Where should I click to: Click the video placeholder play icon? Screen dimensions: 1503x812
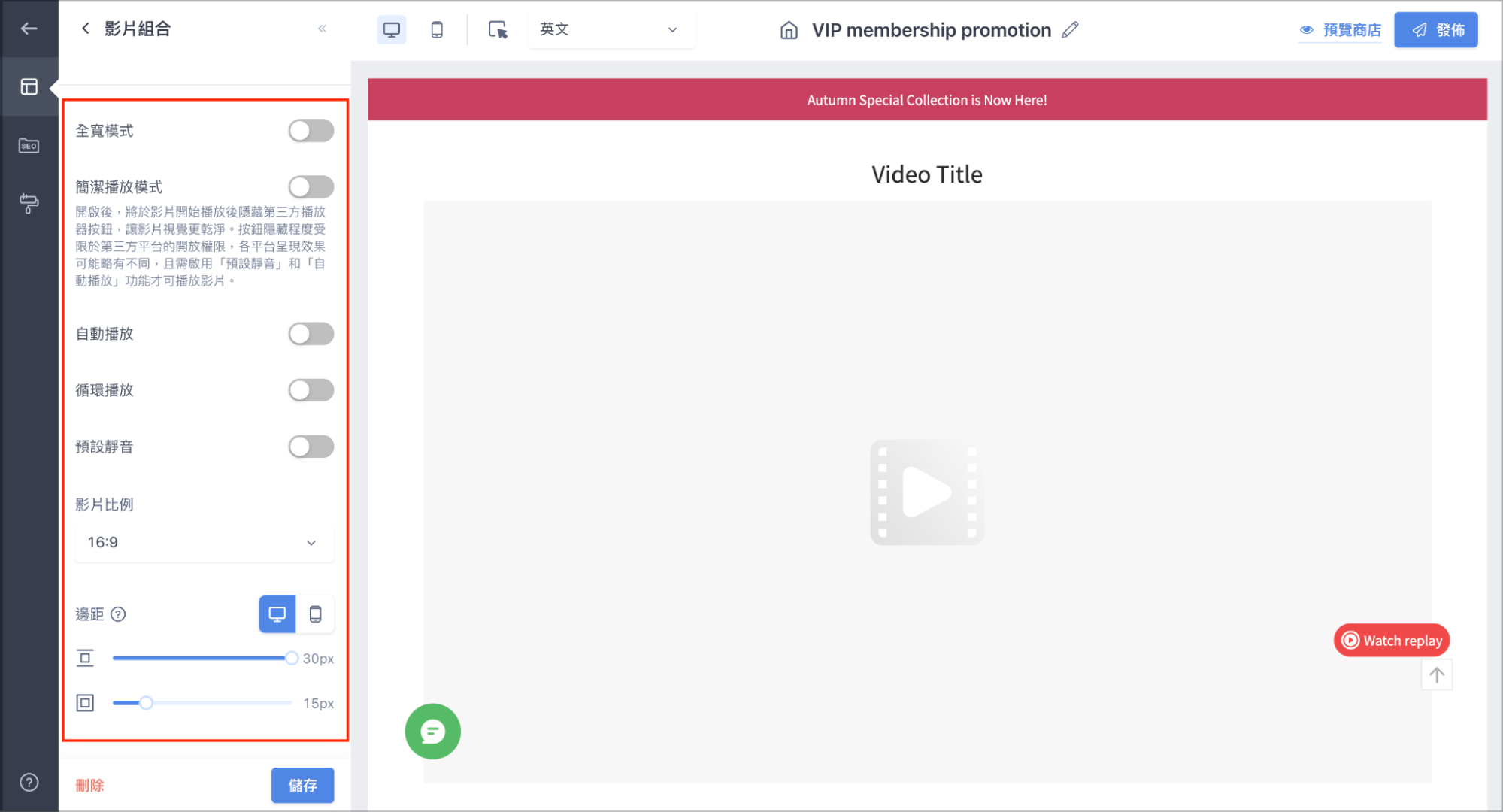pos(926,492)
